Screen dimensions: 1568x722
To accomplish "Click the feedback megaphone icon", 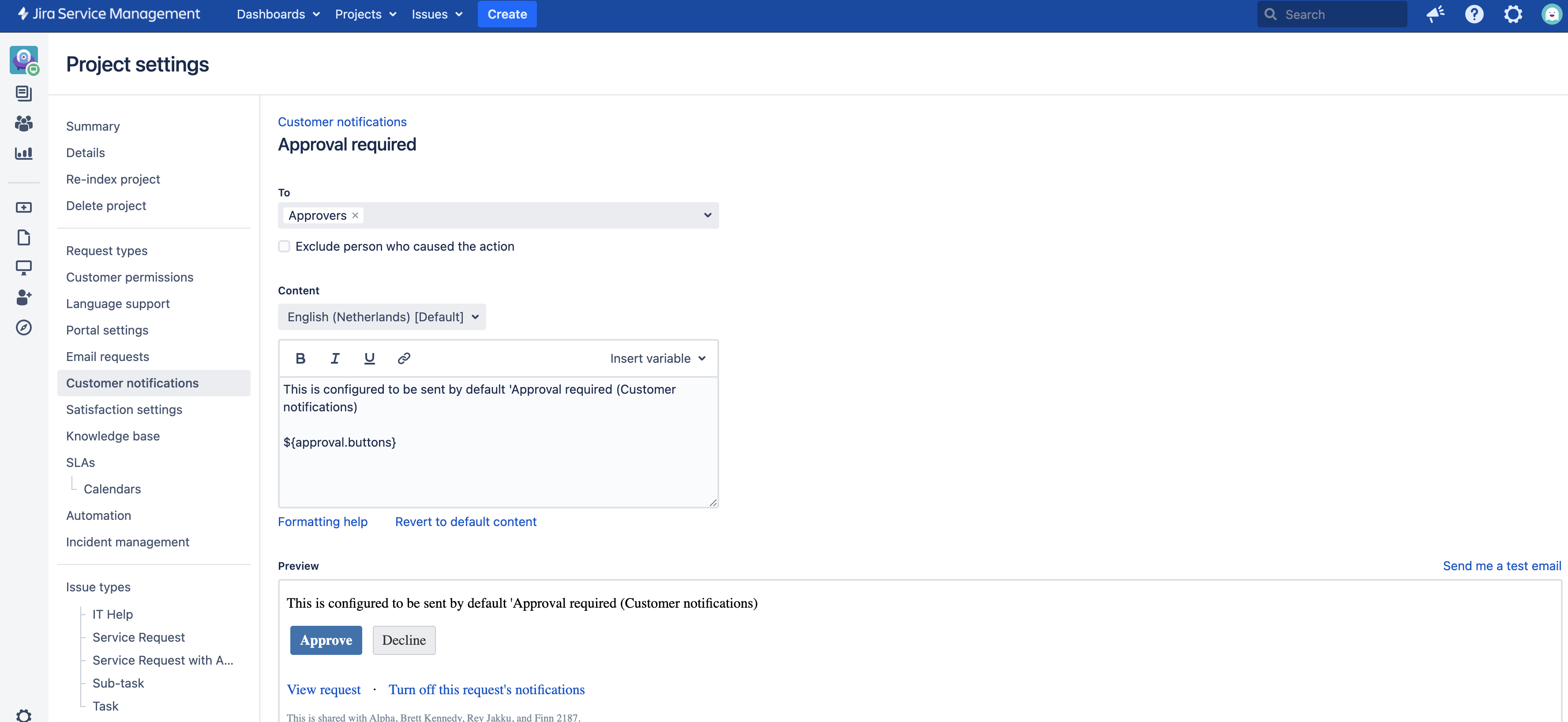I will point(1435,14).
